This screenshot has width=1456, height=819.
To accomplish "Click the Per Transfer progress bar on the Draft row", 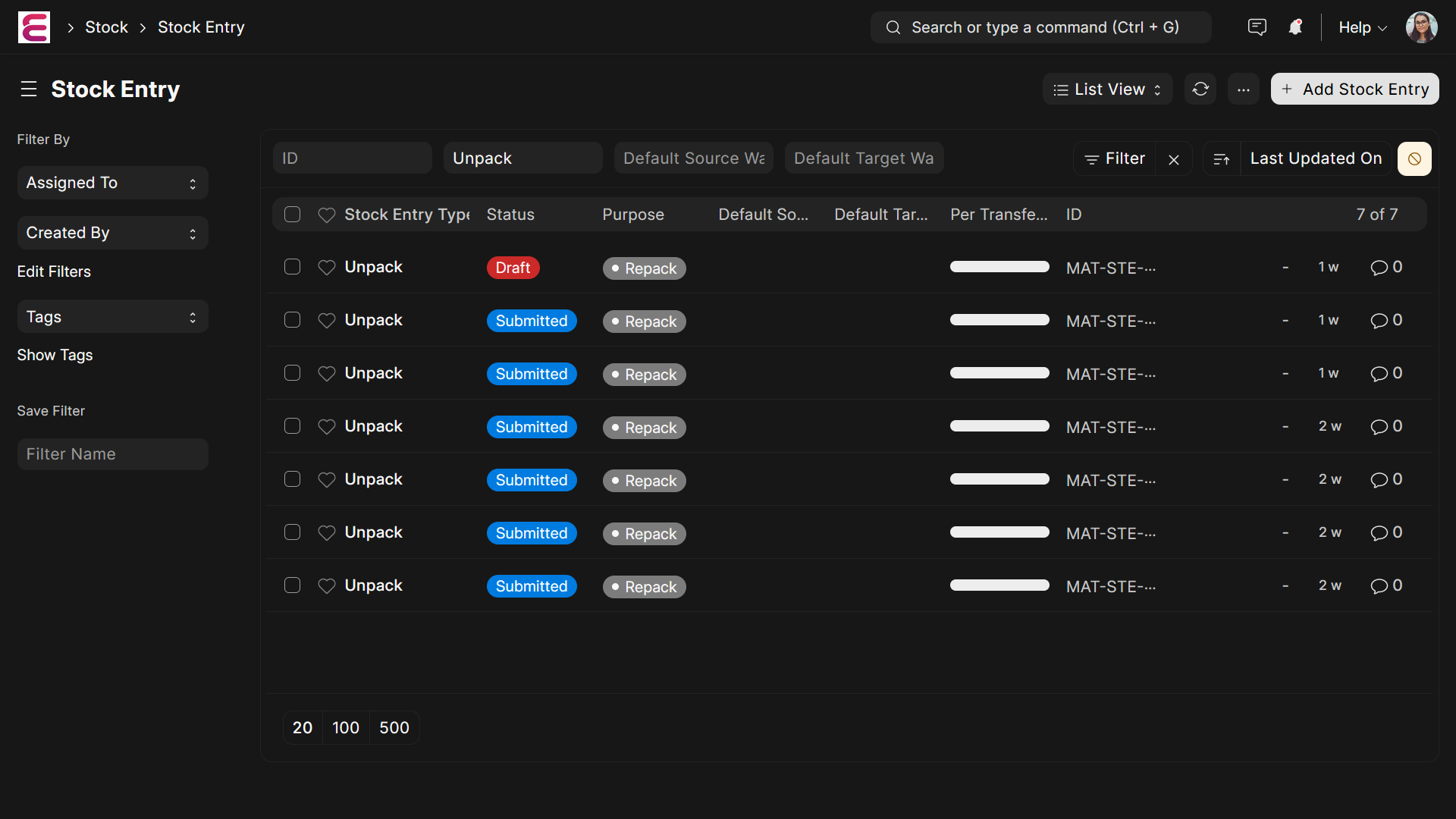I will tap(999, 267).
